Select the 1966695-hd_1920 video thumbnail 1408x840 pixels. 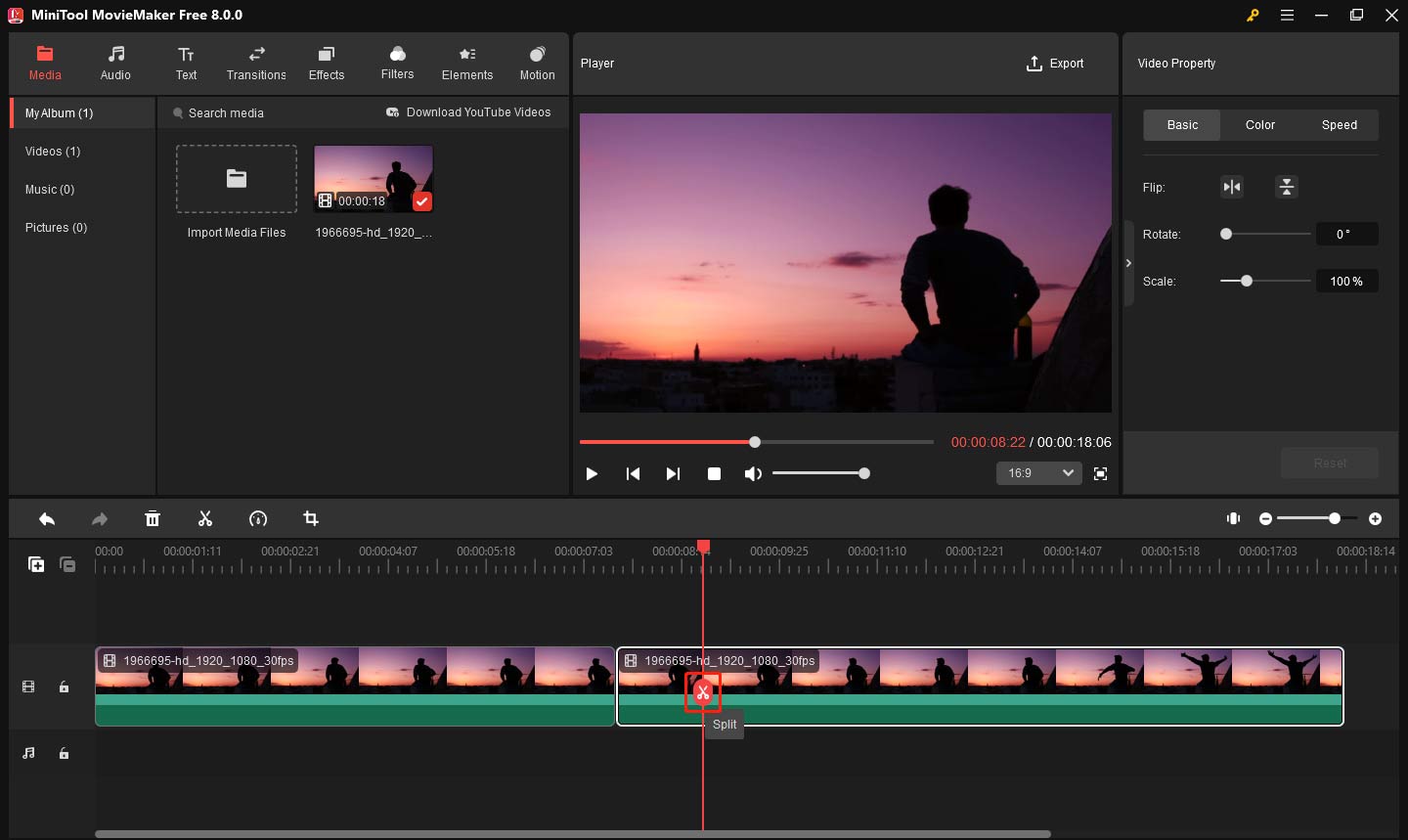tap(374, 179)
